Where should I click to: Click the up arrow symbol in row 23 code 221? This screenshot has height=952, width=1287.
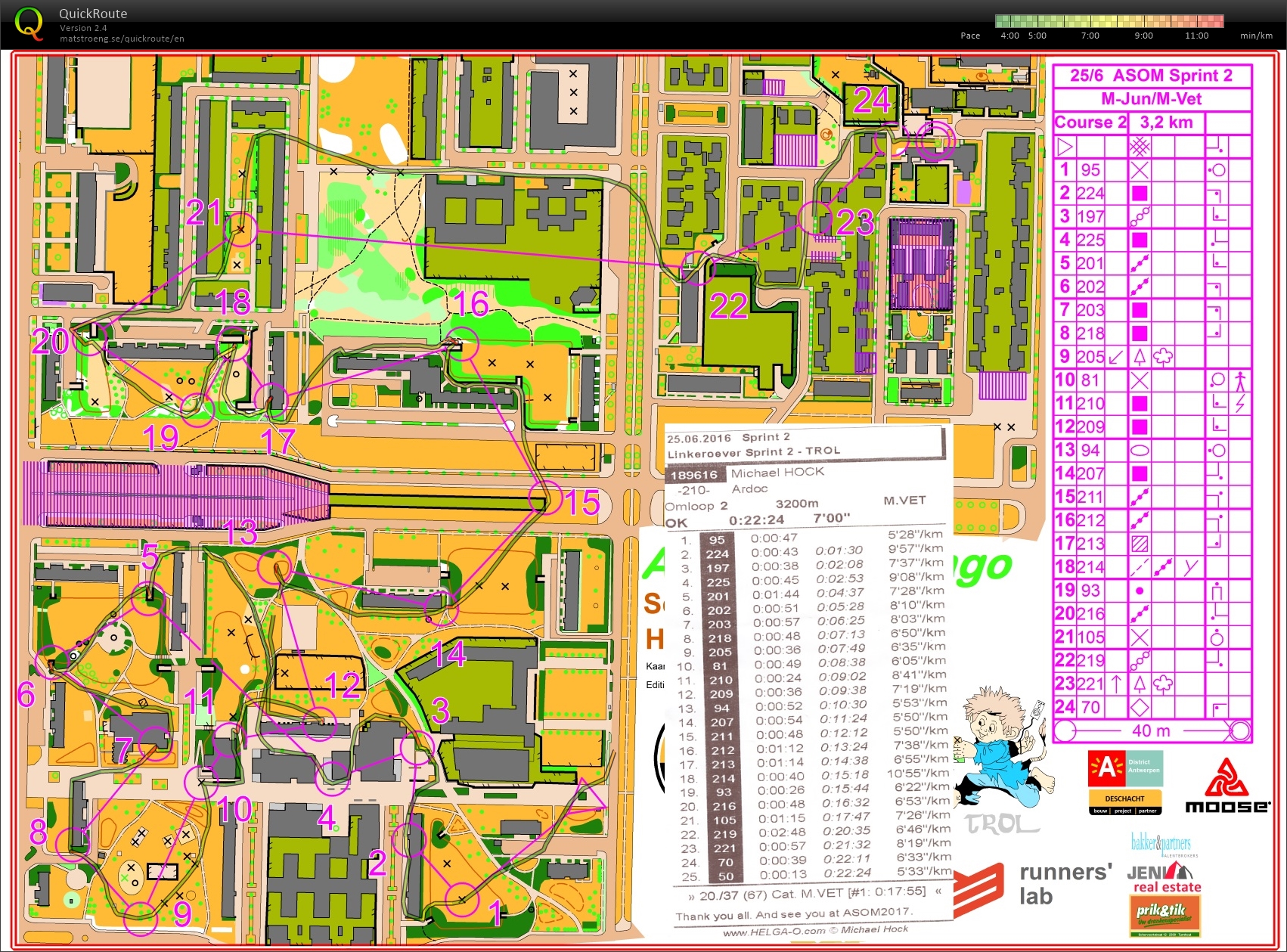pyautogui.click(x=1116, y=684)
